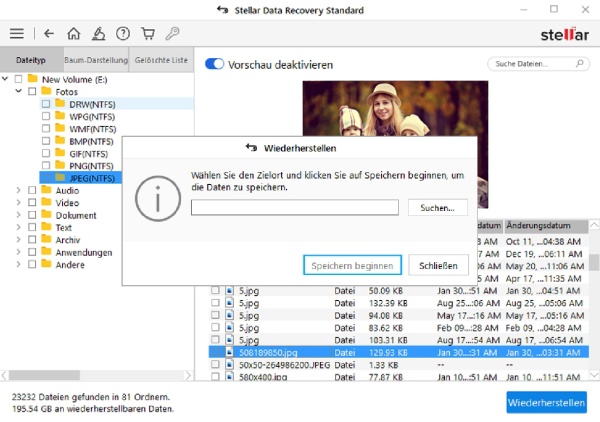This screenshot has height=422, width=600.
Task: Switch to the Gelöschte Liste tab
Action: point(161,60)
